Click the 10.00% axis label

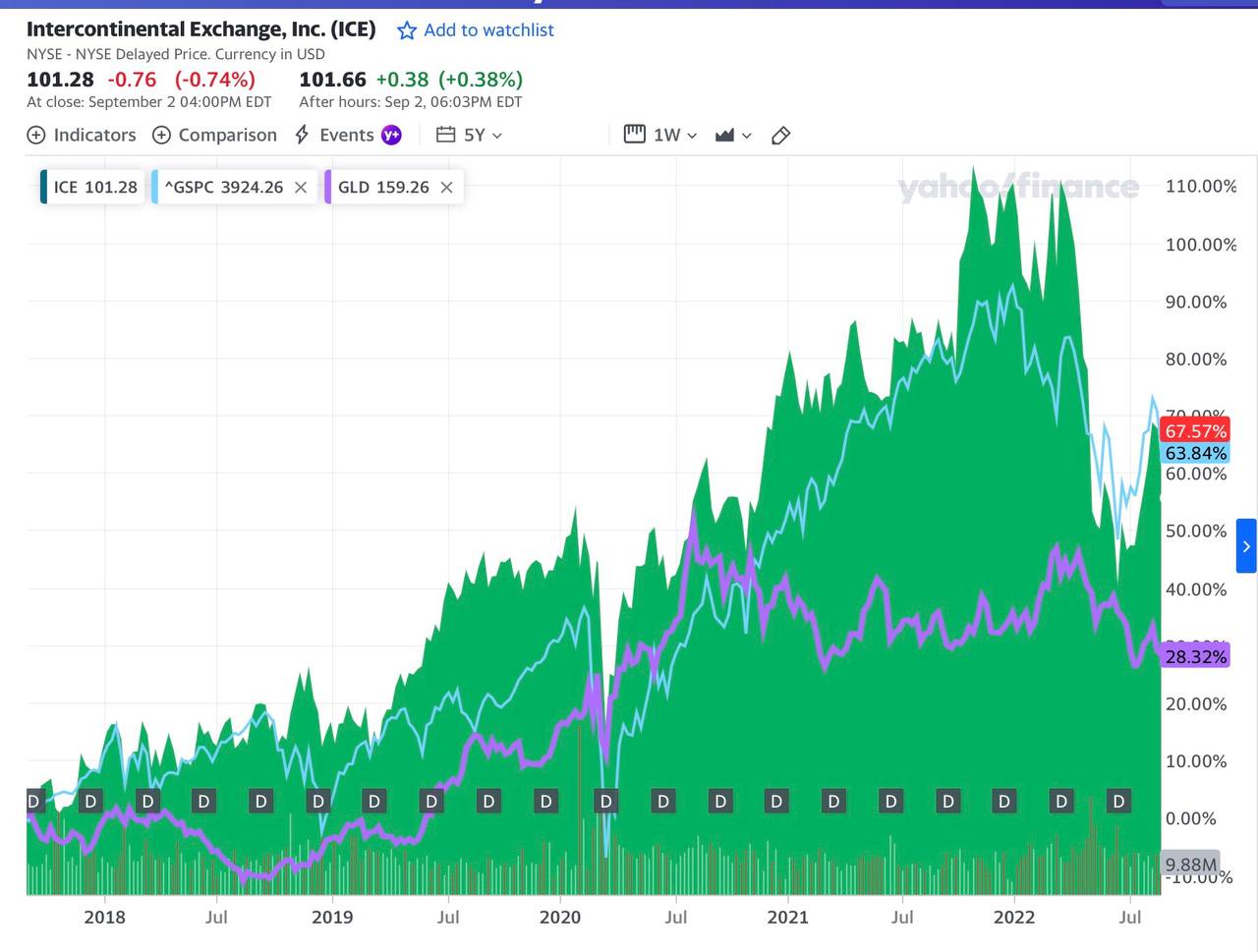(1196, 760)
